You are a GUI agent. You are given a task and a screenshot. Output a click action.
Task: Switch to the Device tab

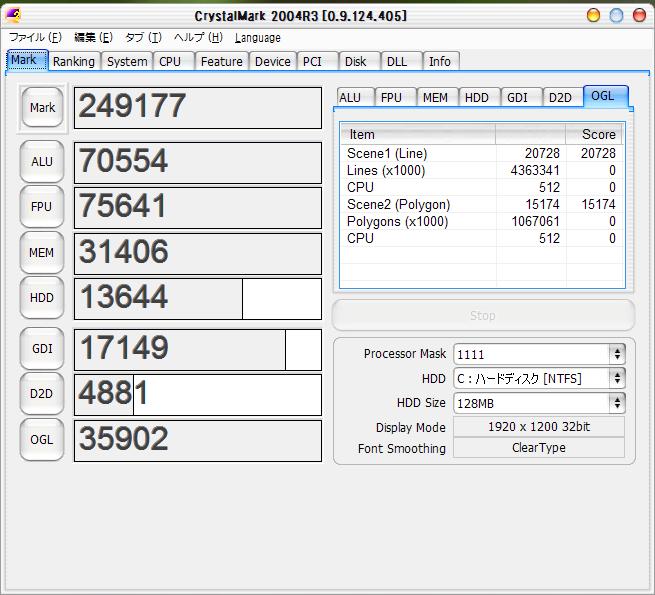(x=272, y=61)
